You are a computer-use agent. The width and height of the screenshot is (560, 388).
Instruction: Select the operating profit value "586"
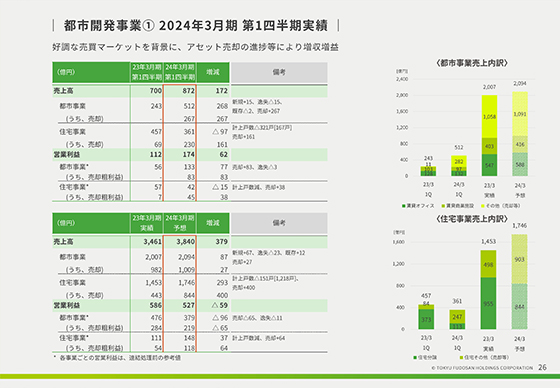156,305
